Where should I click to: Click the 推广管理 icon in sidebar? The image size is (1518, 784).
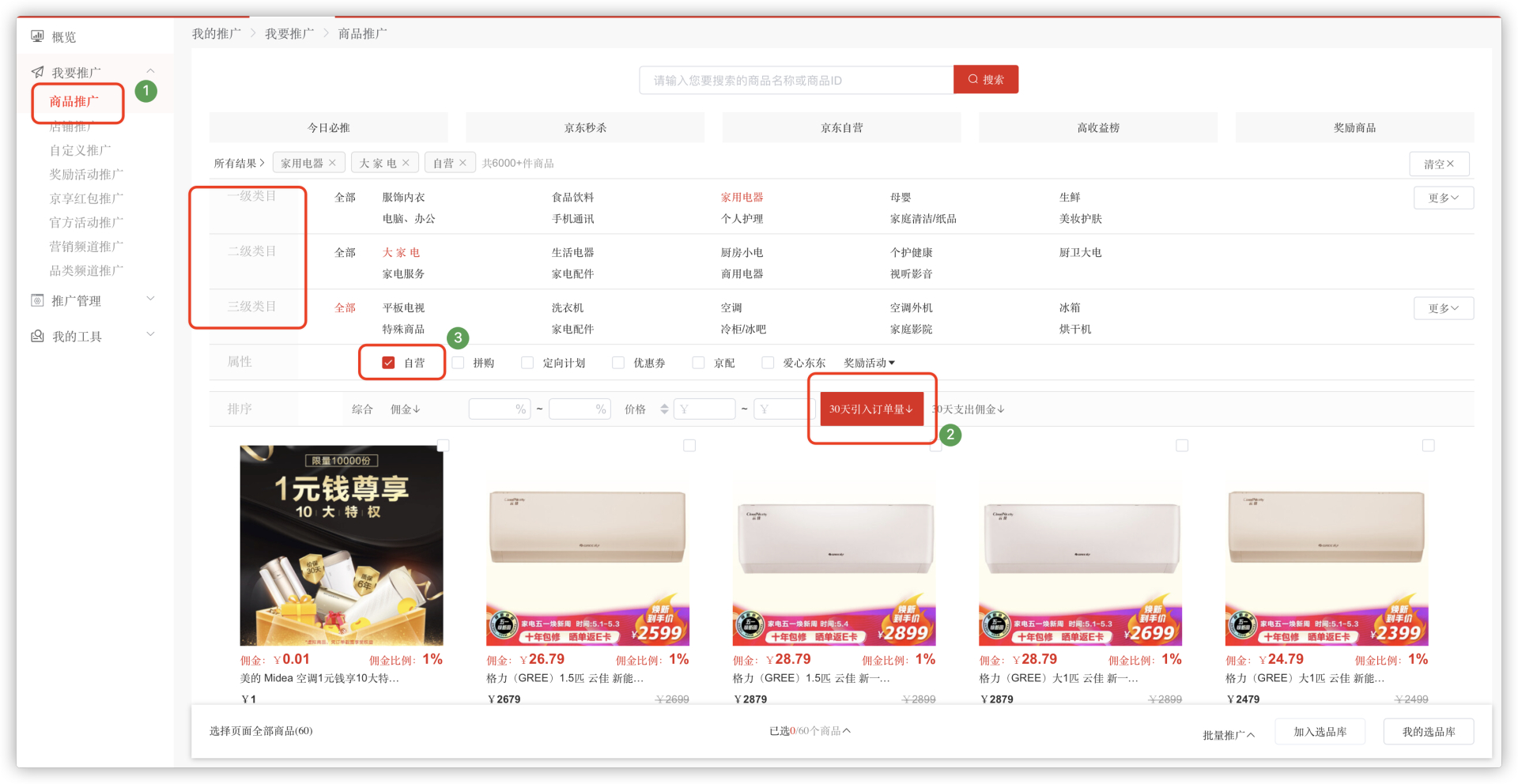[37, 300]
